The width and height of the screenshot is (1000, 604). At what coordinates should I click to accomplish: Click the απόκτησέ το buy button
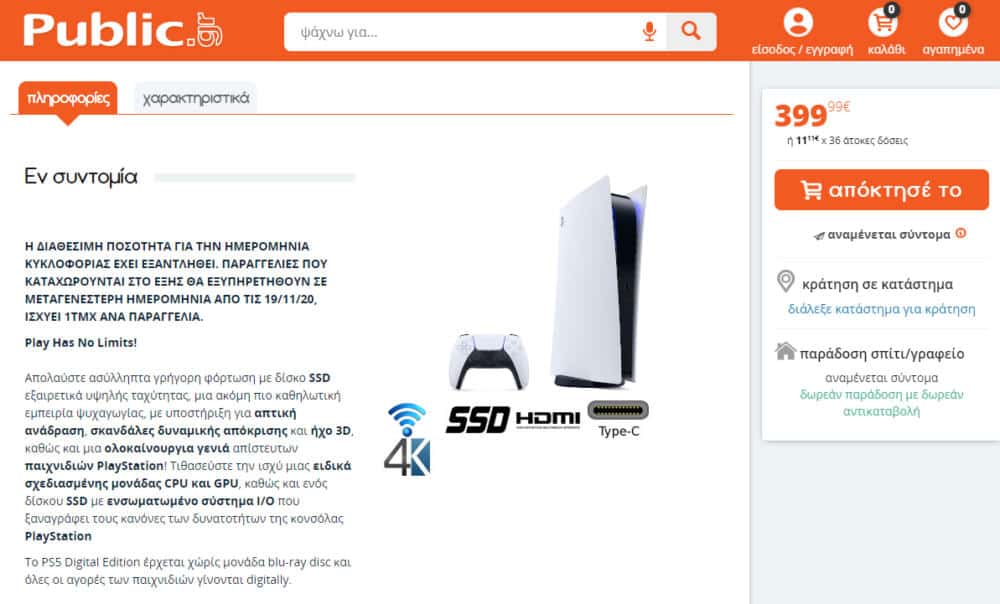[x=881, y=190]
